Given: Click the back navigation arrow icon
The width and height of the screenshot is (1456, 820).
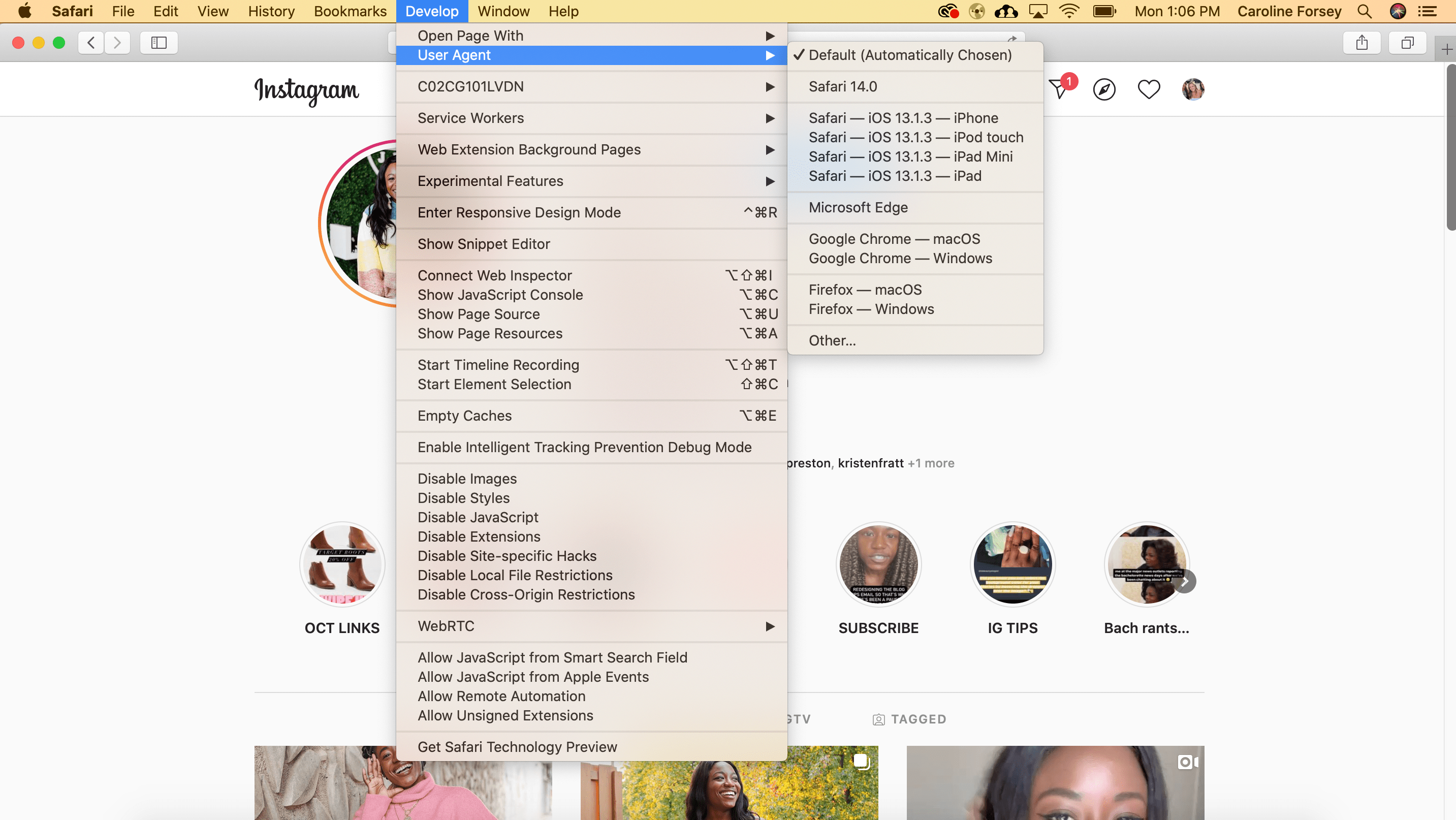Looking at the screenshot, I should (91, 42).
